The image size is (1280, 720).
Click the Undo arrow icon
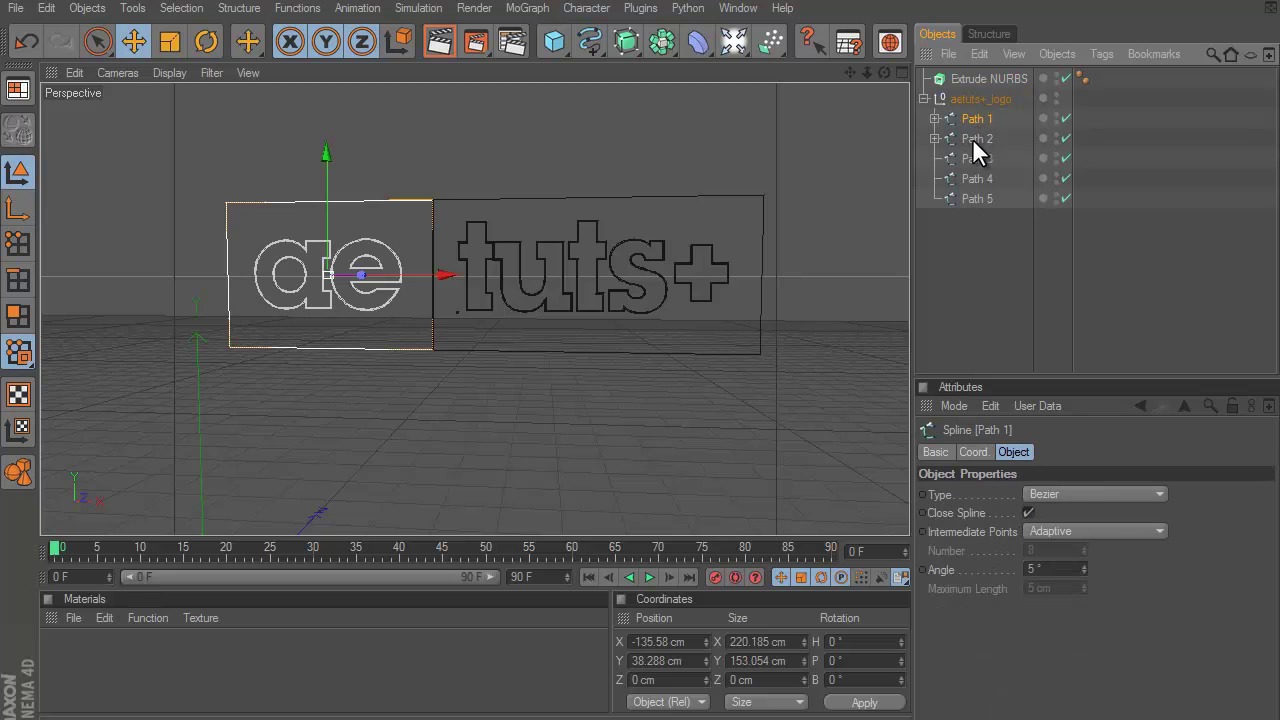coord(27,42)
